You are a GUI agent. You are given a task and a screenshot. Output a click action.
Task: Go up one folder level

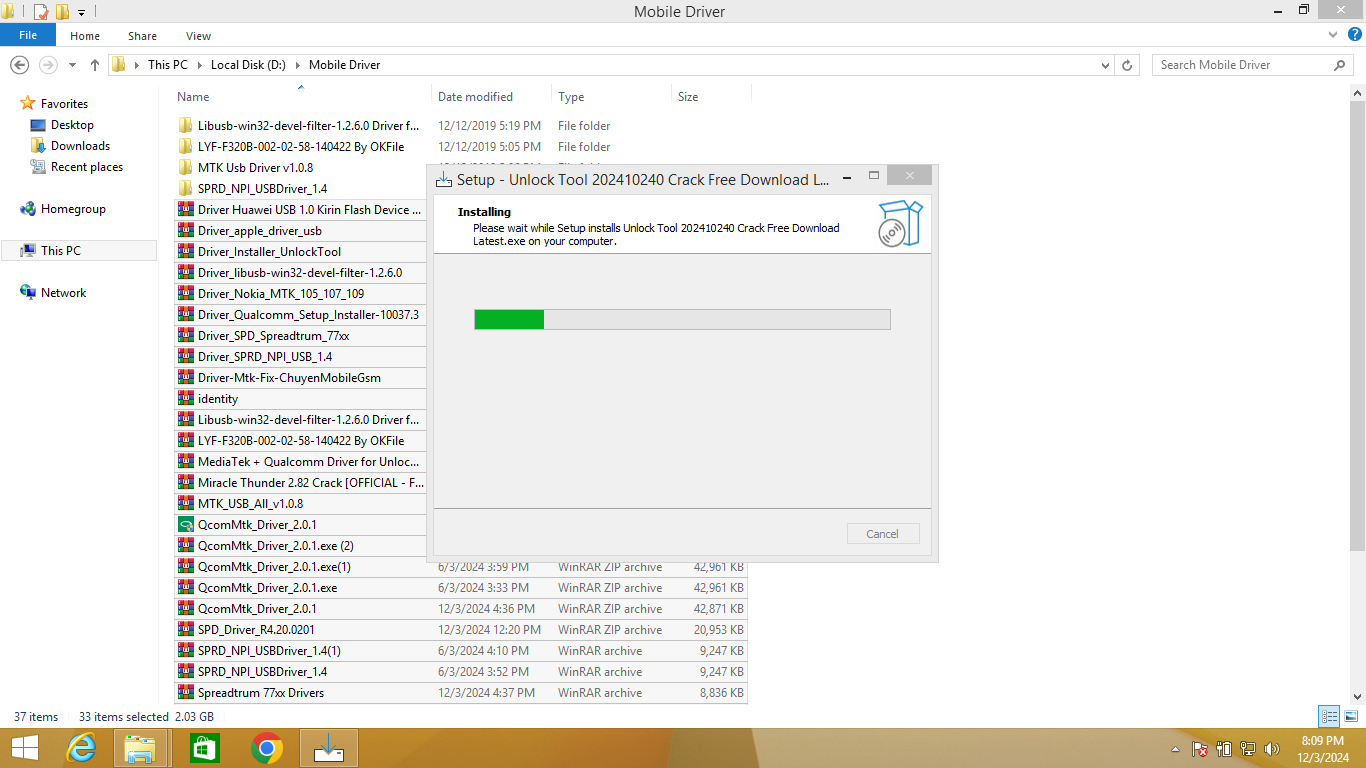click(95, 65)
